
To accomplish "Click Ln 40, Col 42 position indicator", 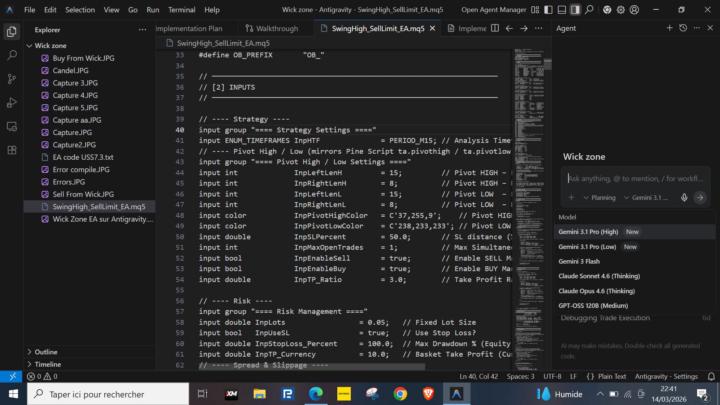I will 478,377.
